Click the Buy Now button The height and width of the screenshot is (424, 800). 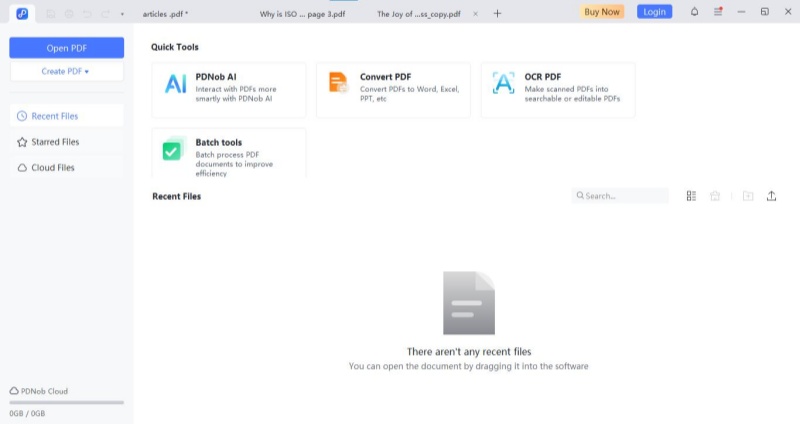[x=602, y=12]
